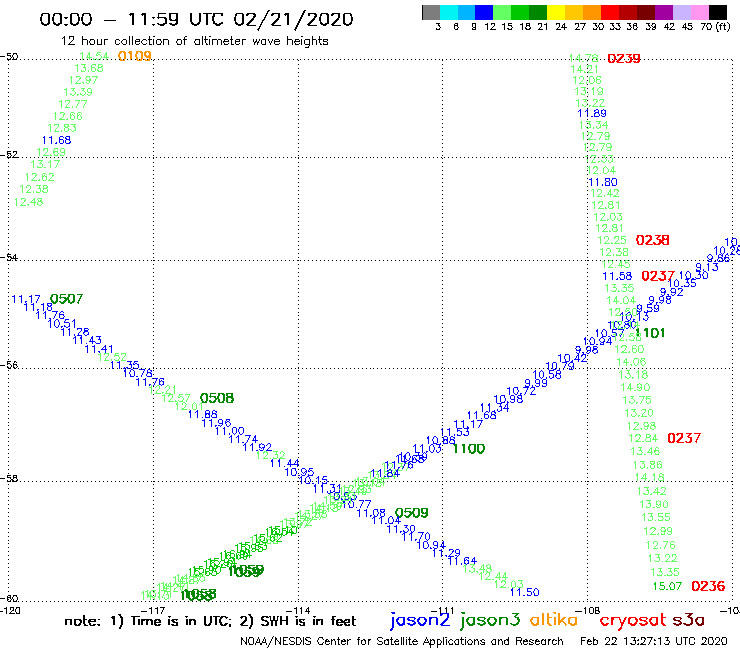Click the green '1100' time marker
The width and height of the screenshot is (740, 650).
click(x=469, y=449)
